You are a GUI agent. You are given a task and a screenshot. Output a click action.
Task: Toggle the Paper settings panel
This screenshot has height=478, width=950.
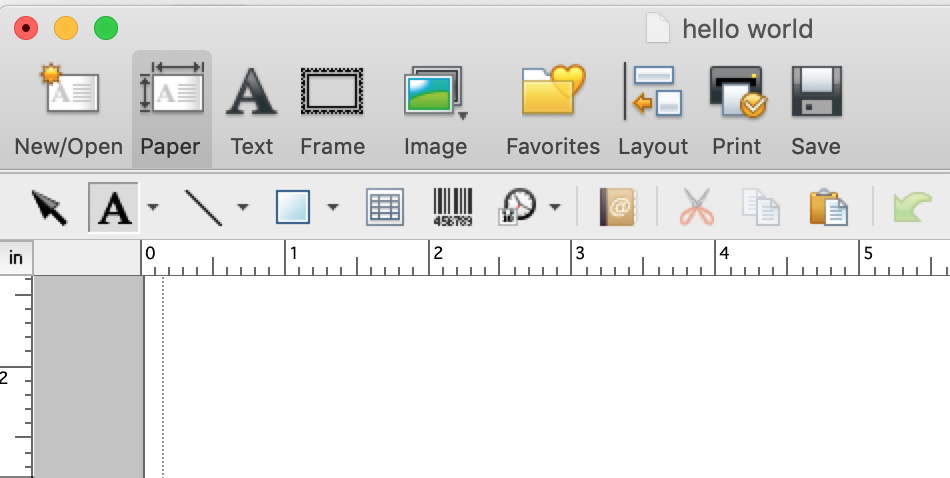point(170,93)
